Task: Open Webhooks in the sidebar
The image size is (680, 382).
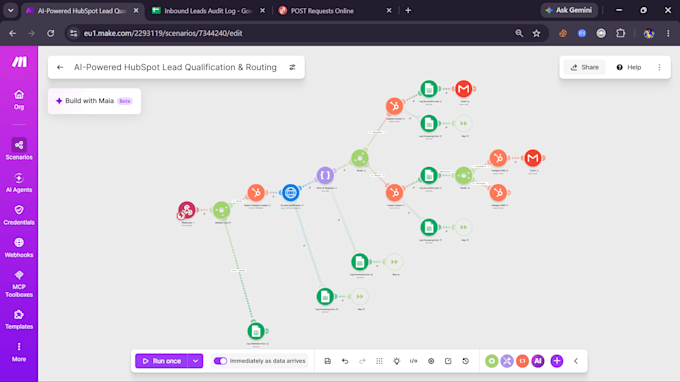Action: [19, 248]
